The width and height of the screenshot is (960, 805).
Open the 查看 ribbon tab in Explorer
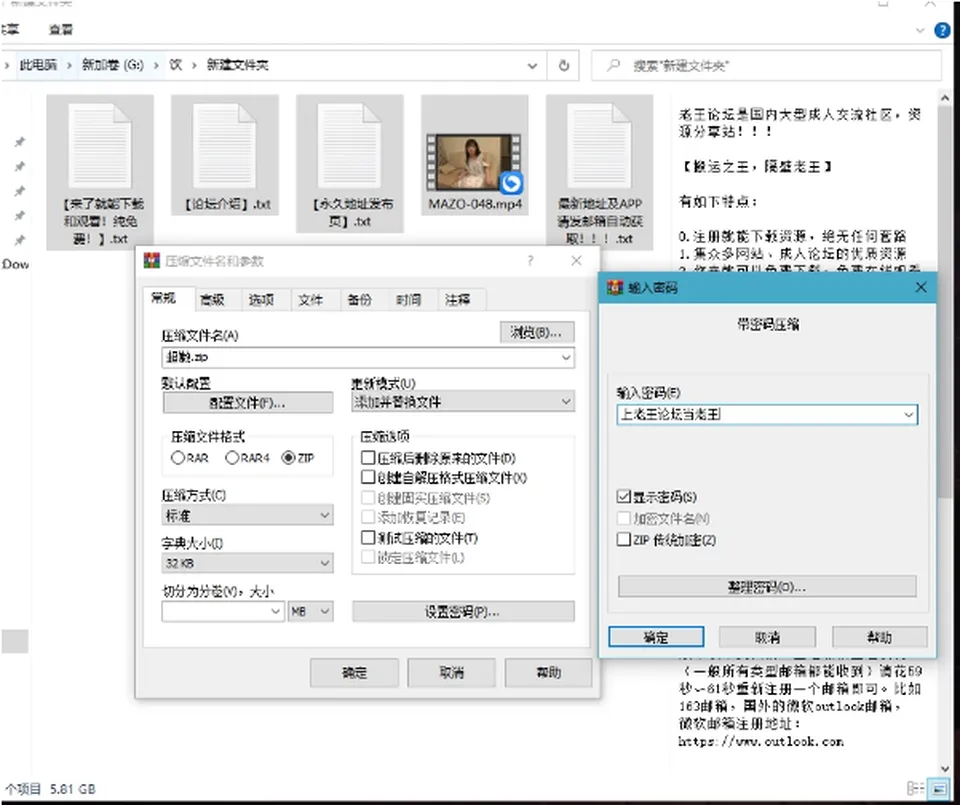[61, 29]
